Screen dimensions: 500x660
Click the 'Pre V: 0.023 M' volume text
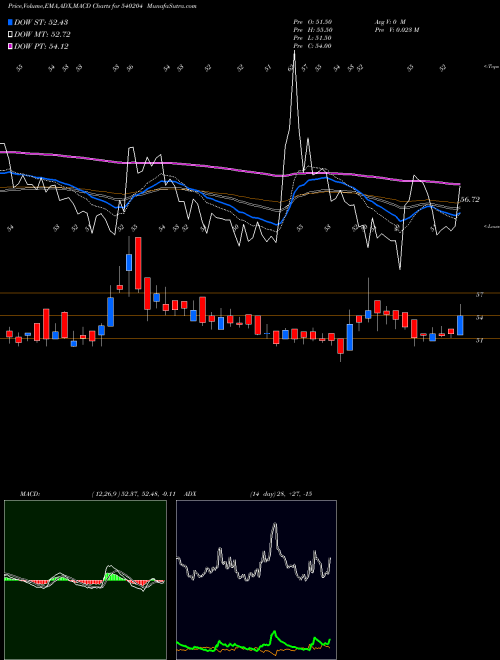[x=396, y=29]
